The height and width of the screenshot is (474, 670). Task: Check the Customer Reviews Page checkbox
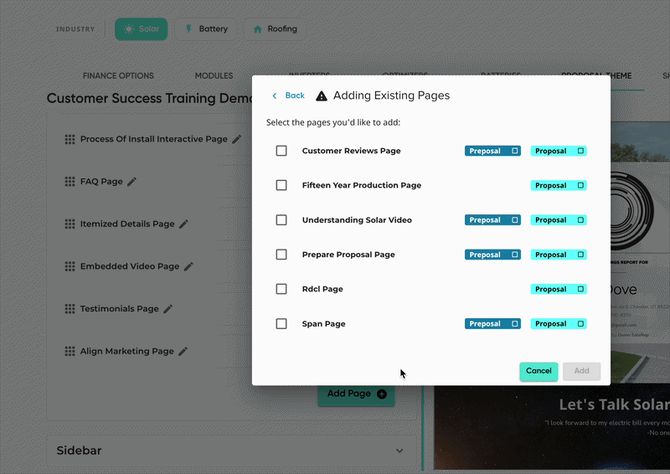tap(281, 151)
